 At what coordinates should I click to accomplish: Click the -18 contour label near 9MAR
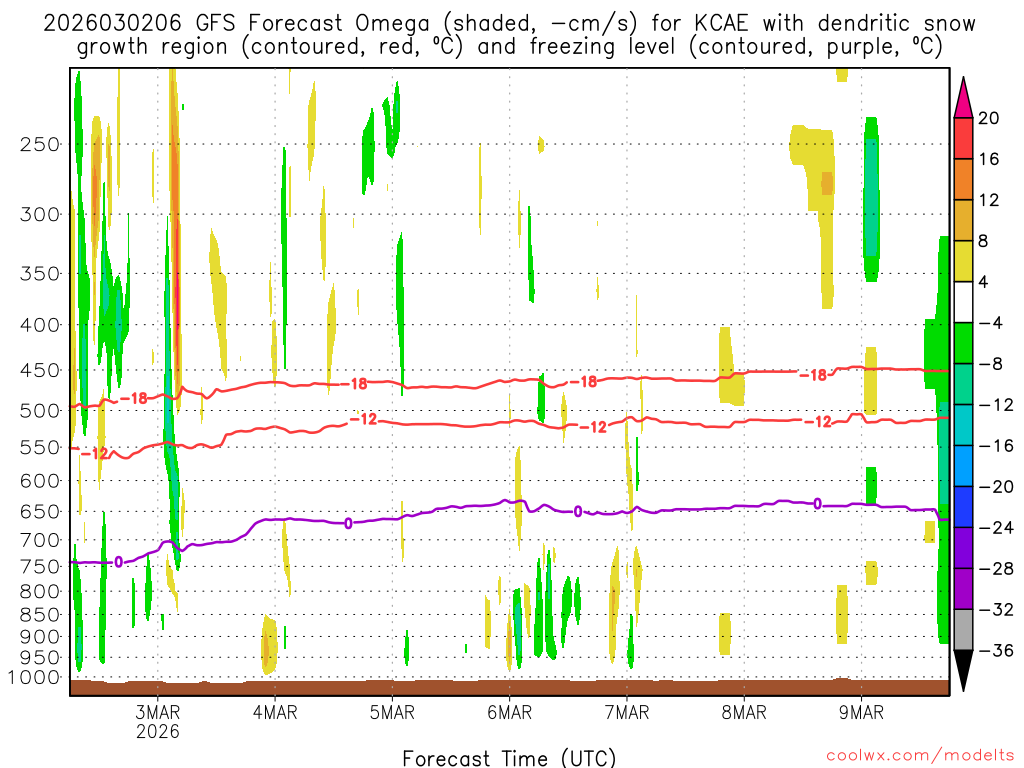coord(814,375)
